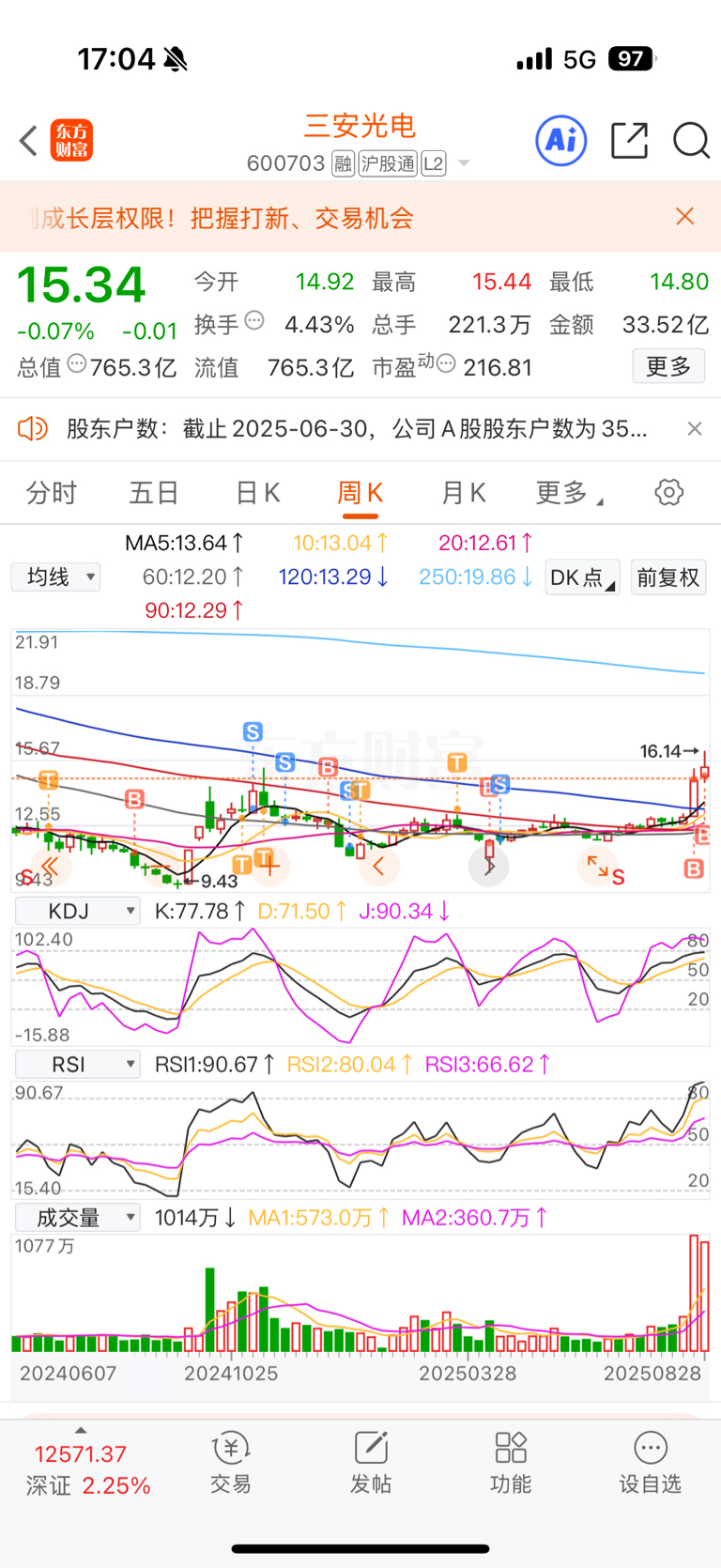The width and height of the screenshot is (721, 1568).
Task: Tap the 金额 value 33.52亿
Action: (x=666, y=325)
